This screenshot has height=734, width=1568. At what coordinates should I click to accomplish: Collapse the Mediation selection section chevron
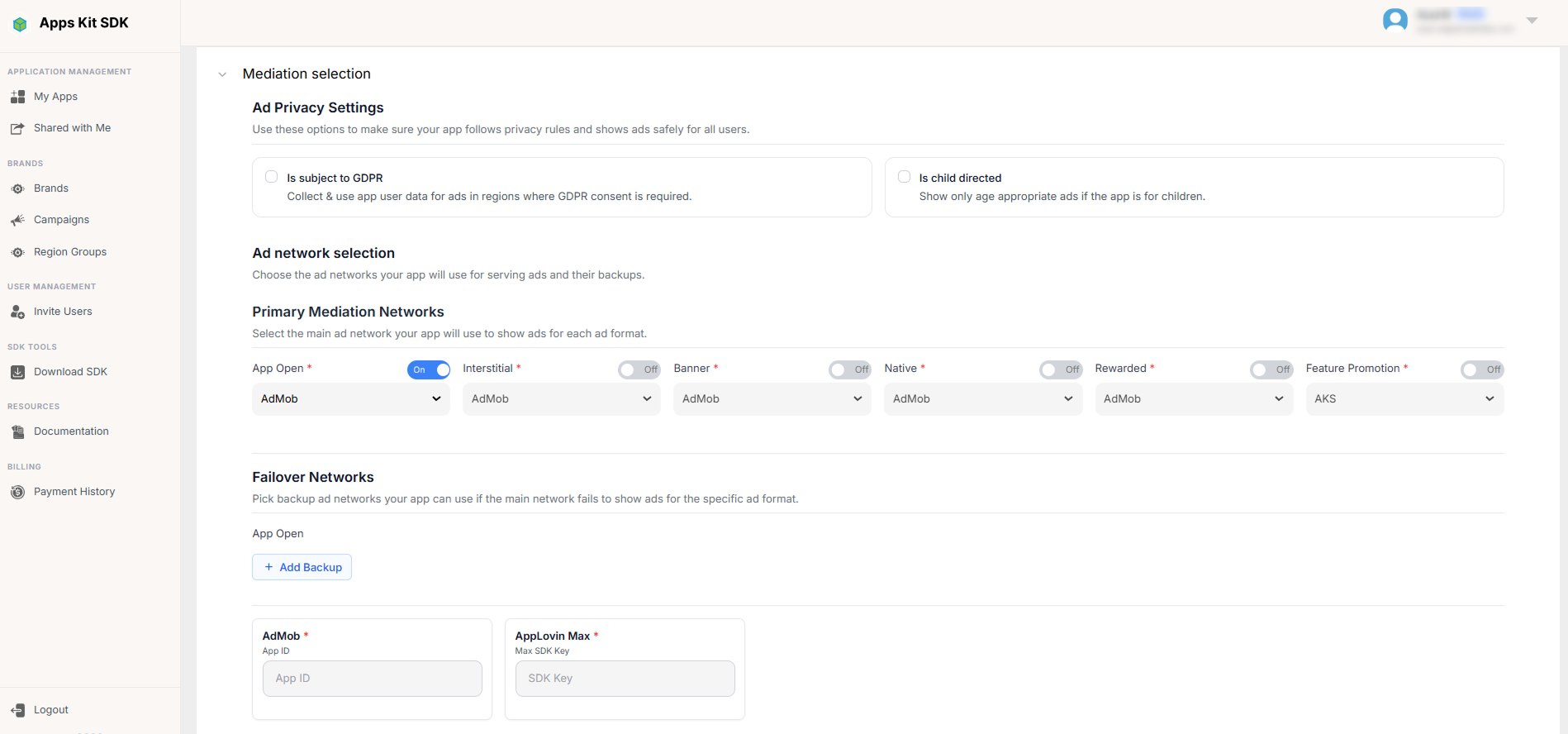pos(222,74)
